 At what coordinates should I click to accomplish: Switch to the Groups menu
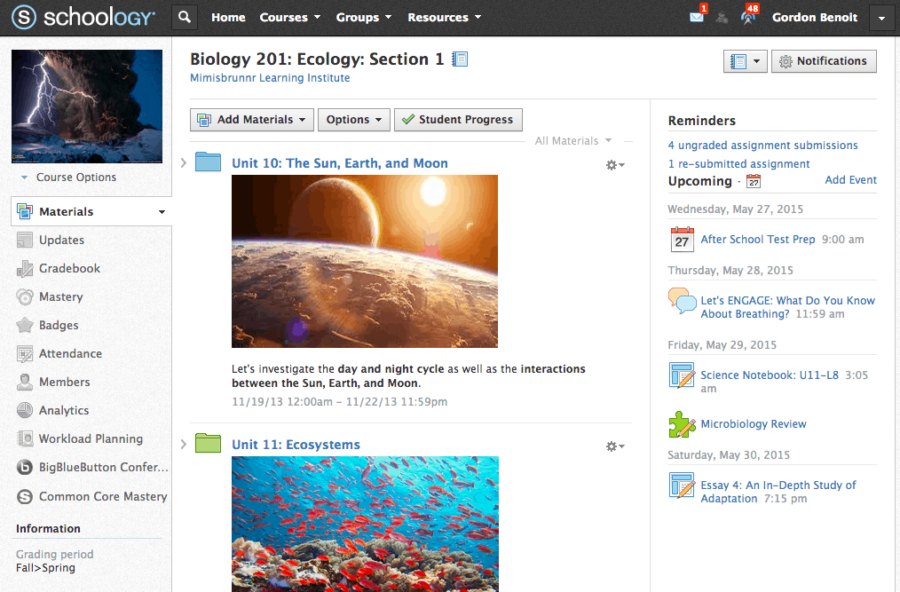[363, 17]
